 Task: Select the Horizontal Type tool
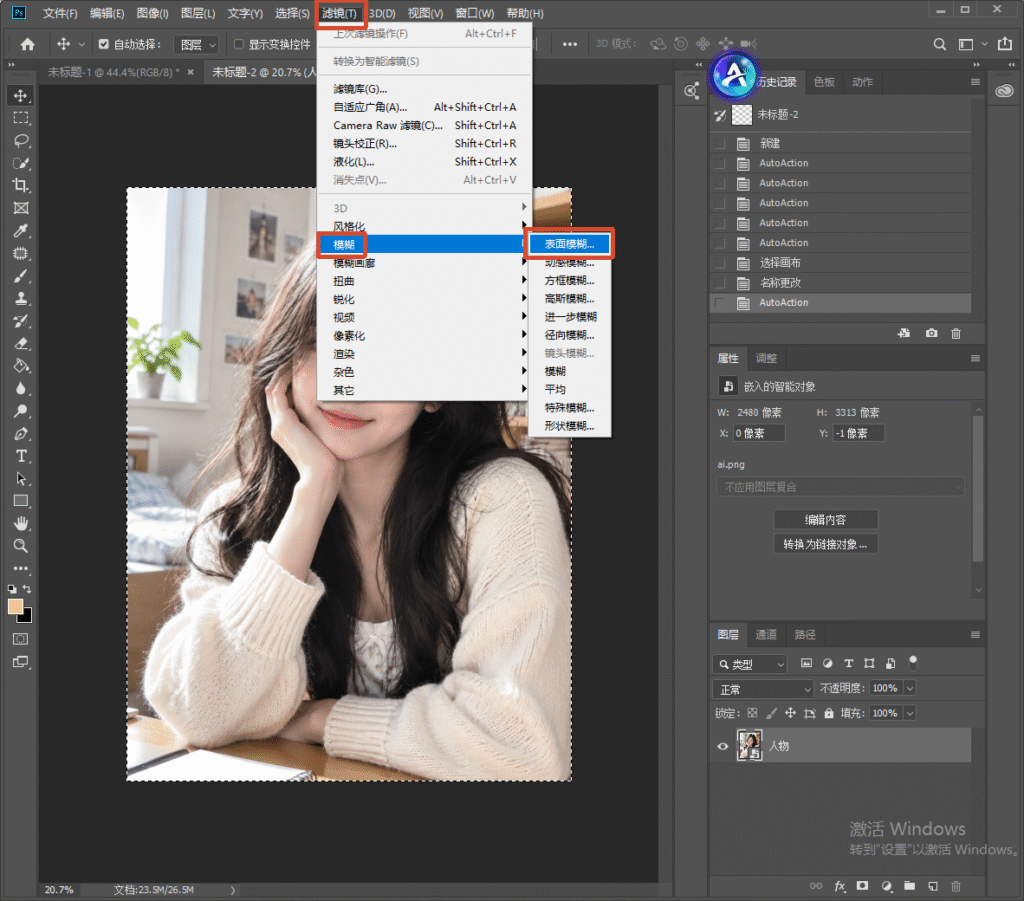point(21,456)
